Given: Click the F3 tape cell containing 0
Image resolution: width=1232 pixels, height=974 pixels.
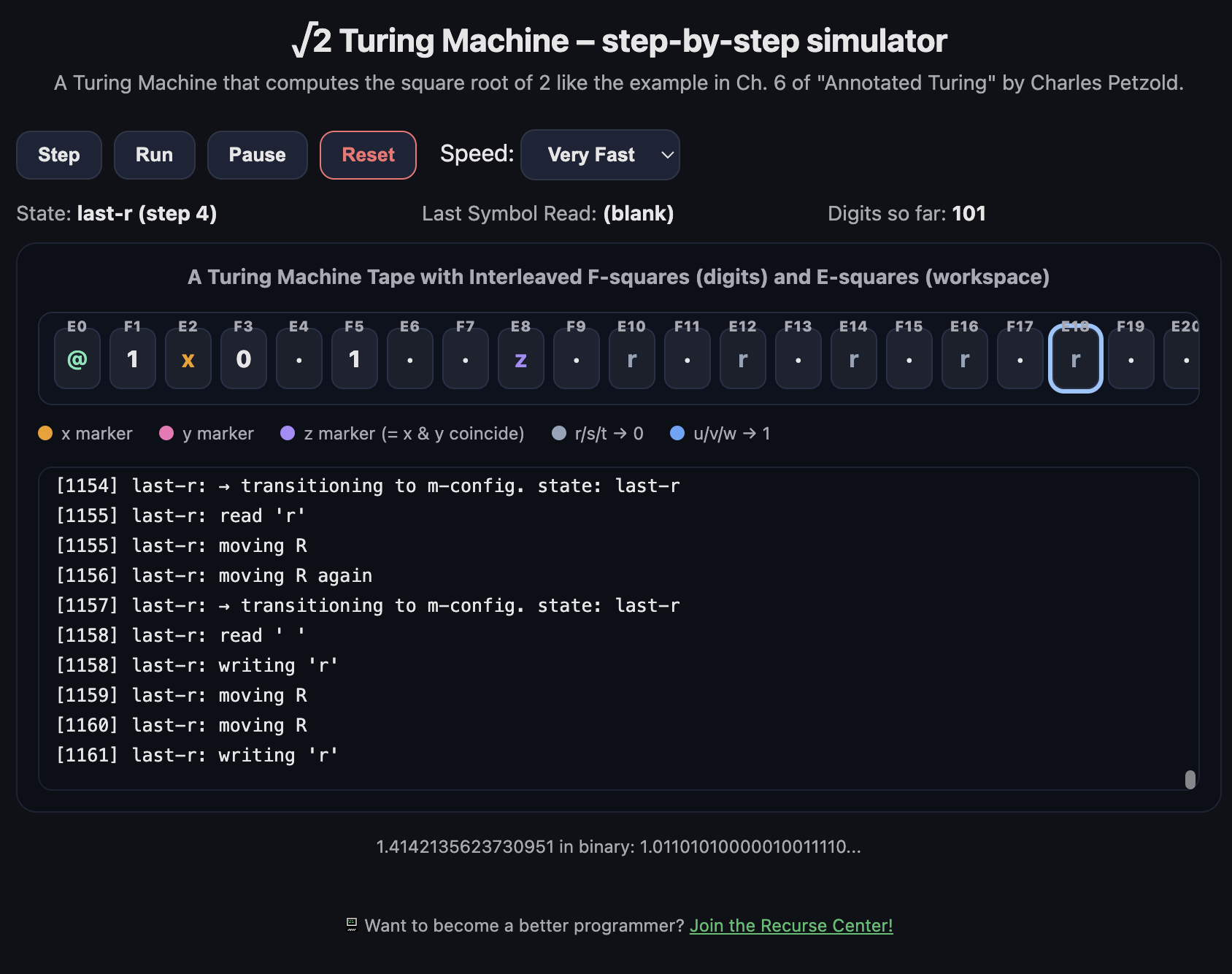Looking at the screenshot, I should [x=244, y=358].
